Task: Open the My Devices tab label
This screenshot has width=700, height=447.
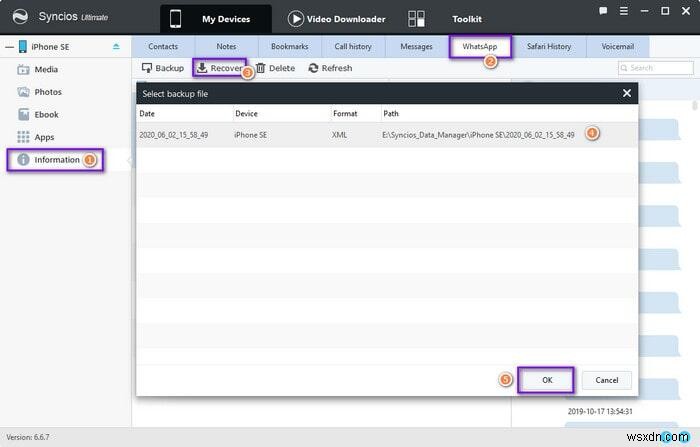Action: pyautogui.click(x=226, y=19)
